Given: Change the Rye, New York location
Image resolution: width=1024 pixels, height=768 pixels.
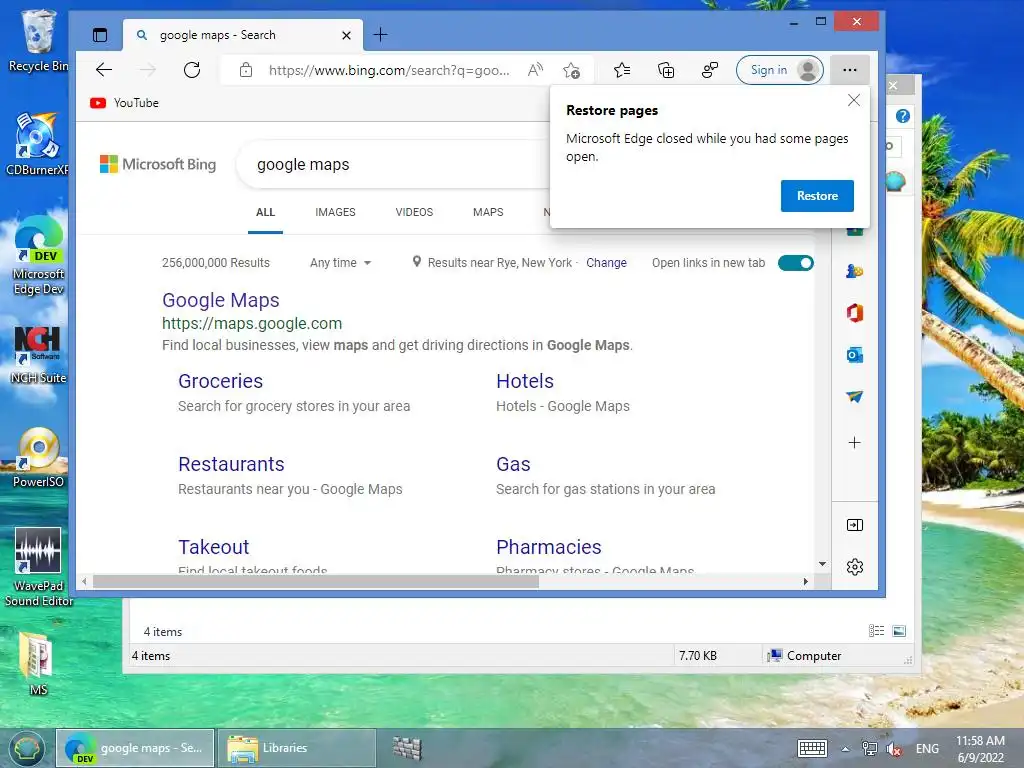Looking at the screenshot, I should click(x=606, y=263).
